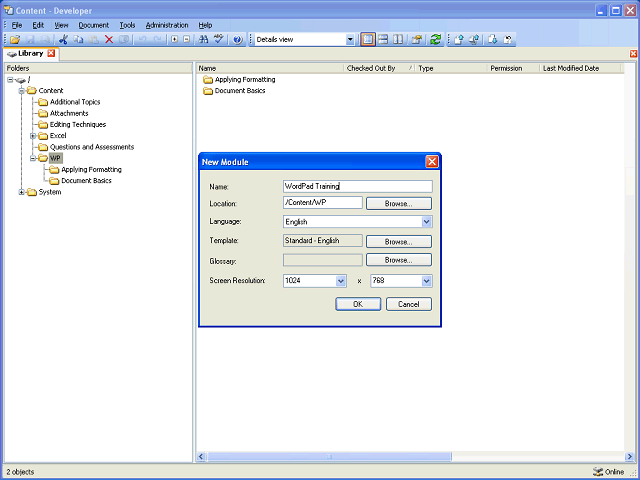Open the Details view dropdown
The height and width of the screenshot is (480, 640).
(x=350, y=40)
